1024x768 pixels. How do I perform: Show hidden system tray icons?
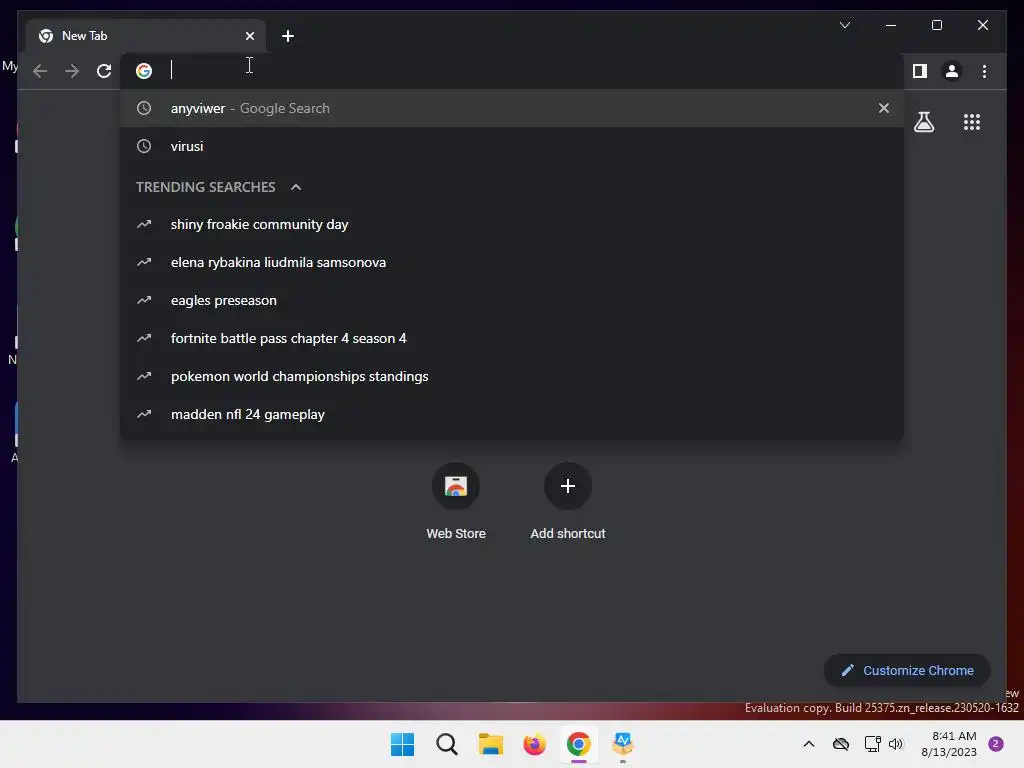tap(808, 744)
